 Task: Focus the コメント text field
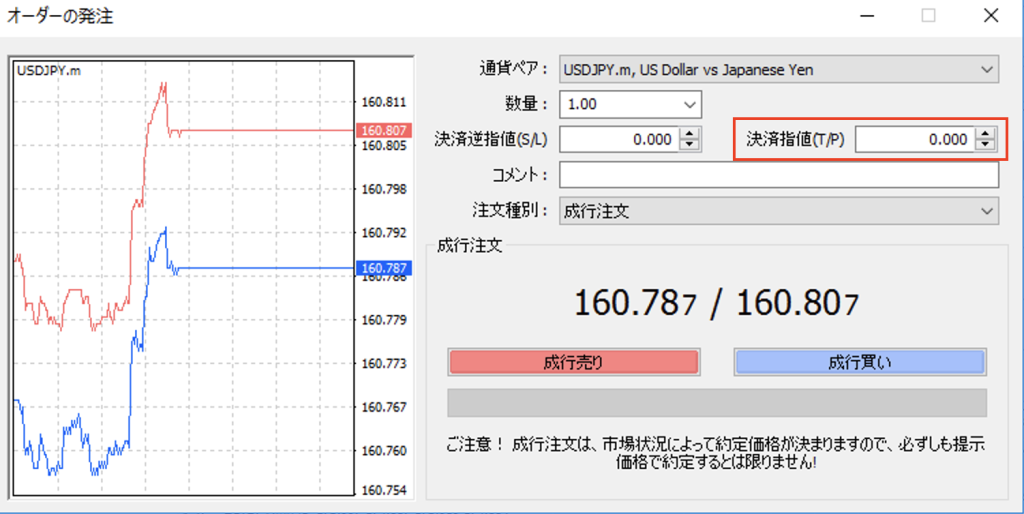(778, 175)
